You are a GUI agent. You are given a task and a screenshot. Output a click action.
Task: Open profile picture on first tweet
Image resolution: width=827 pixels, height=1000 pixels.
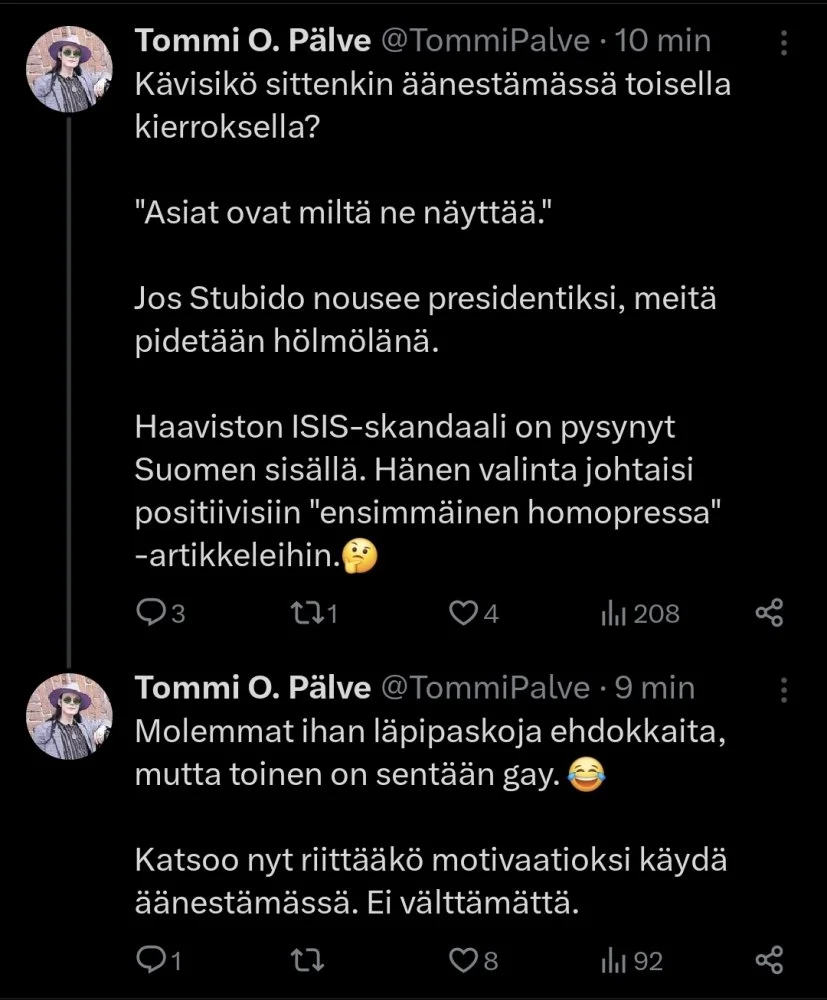(x=66, y=67)
